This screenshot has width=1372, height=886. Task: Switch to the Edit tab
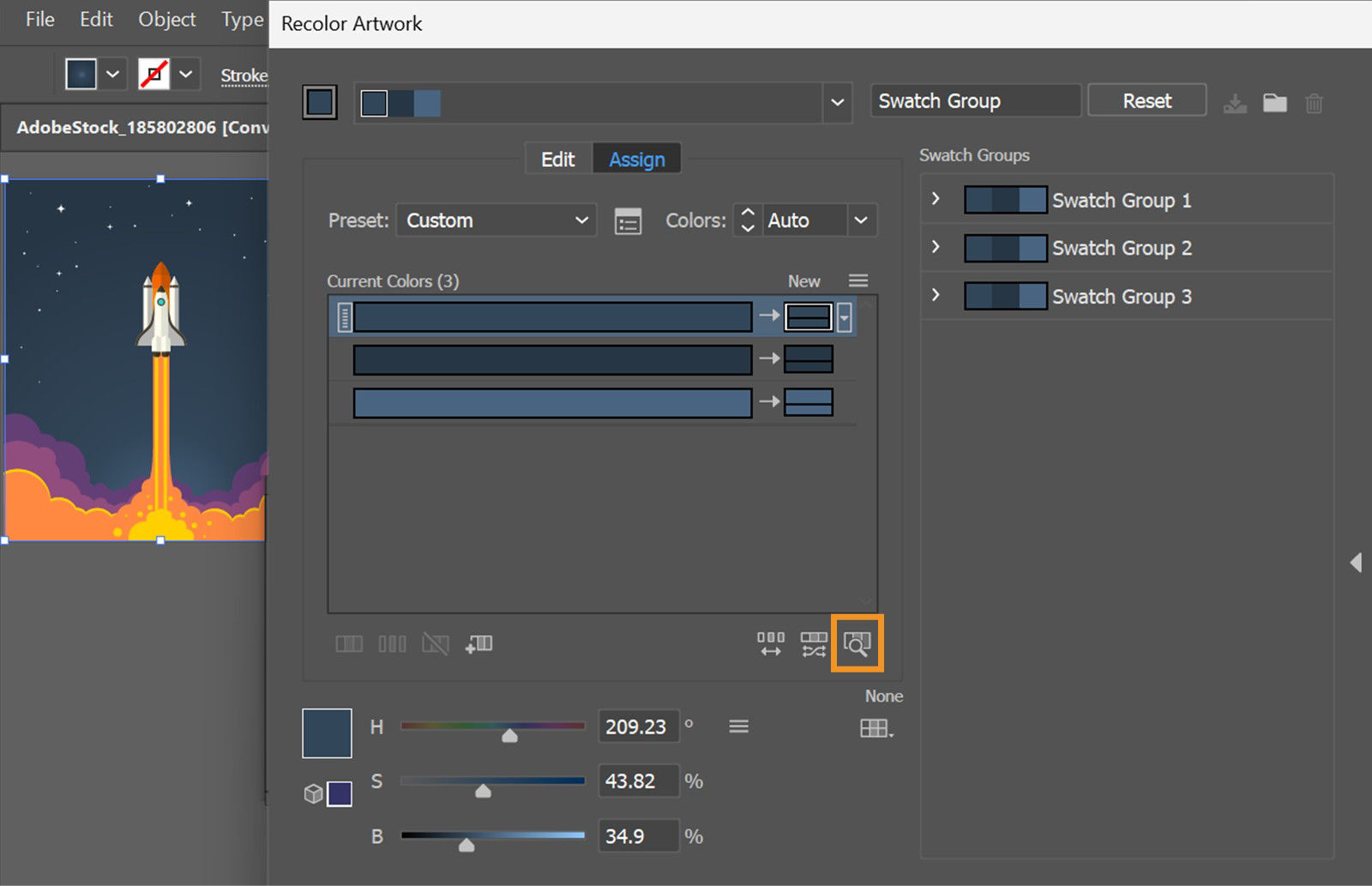[x=557, y=159]
